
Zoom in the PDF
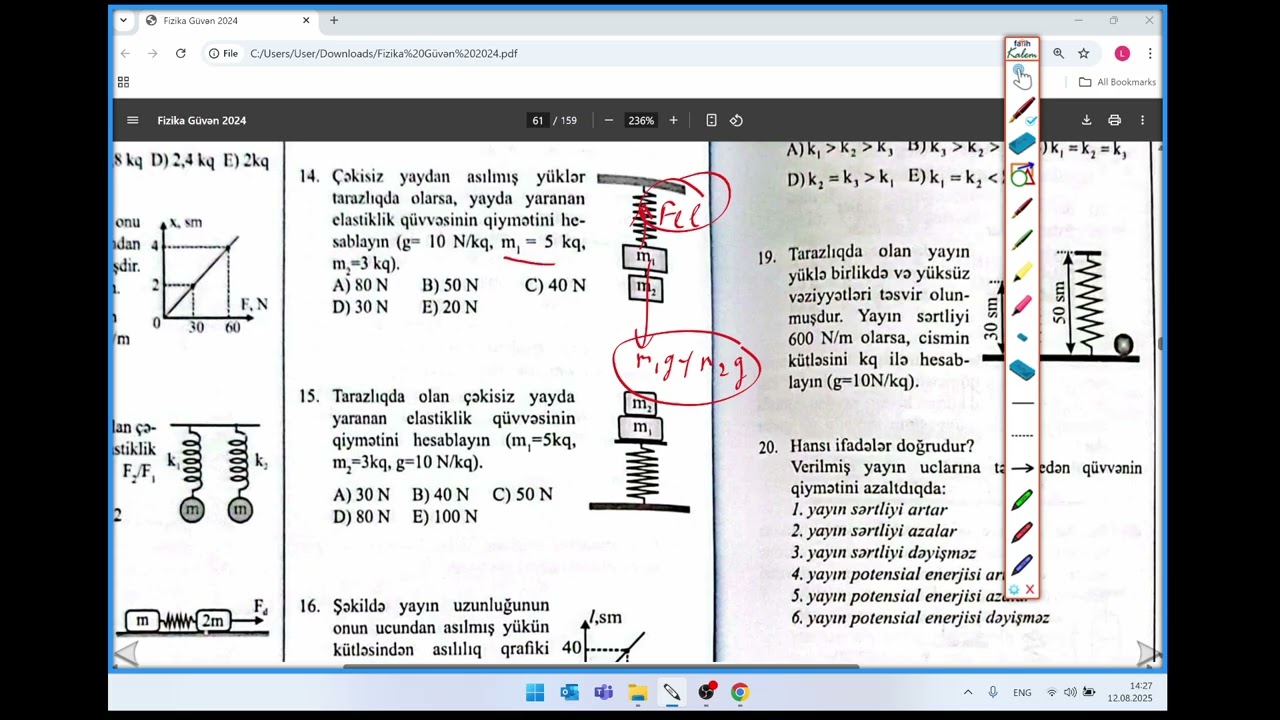click(x=673, y=120)
